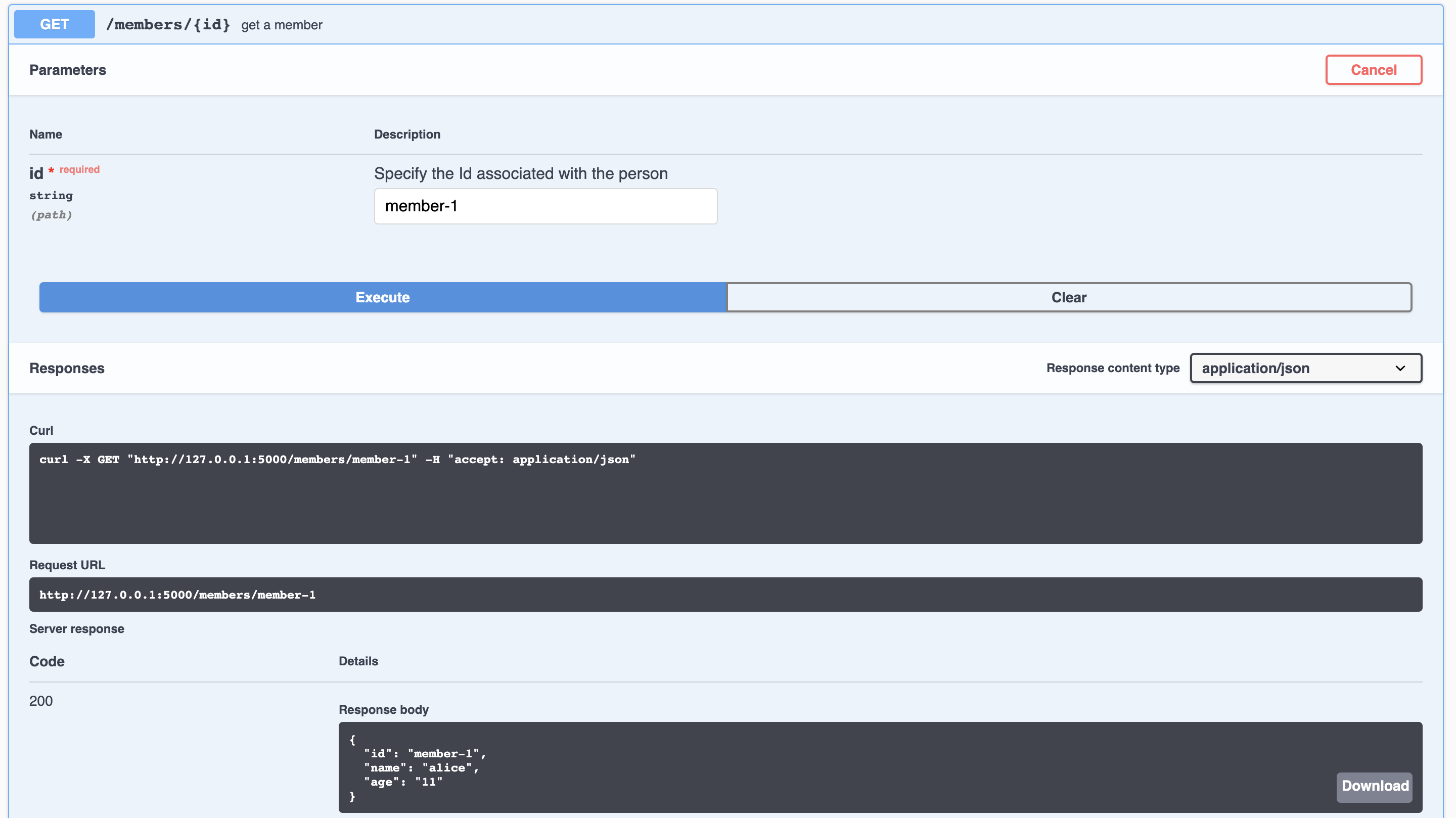Screen dimensions: 1456x818
Task: Select the id input containing member-1
Action: [545, 206]
